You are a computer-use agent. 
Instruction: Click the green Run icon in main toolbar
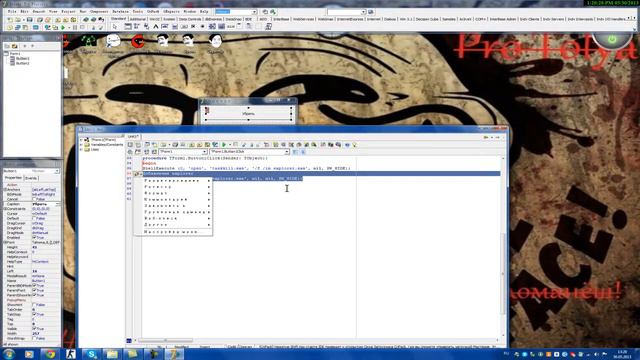(63, 27)
